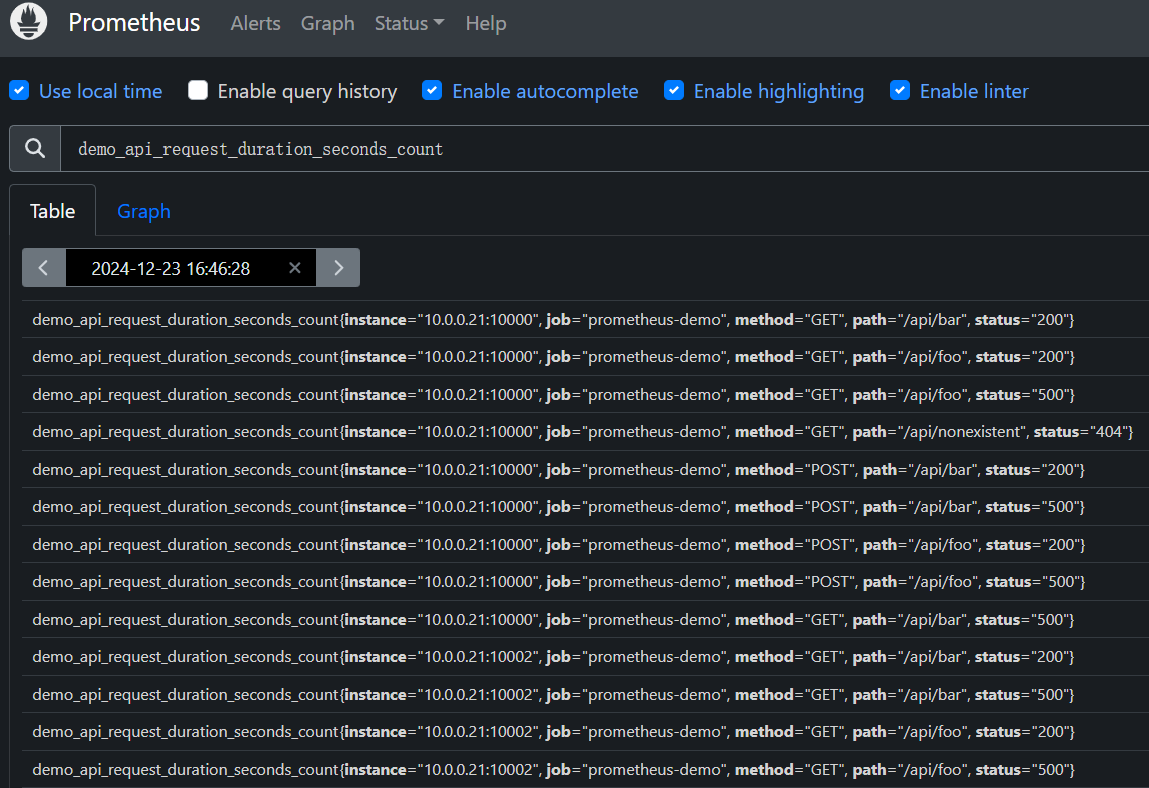Open Graph in top navigation bar
The image size is (1149, 788).
tap(327, 23)
